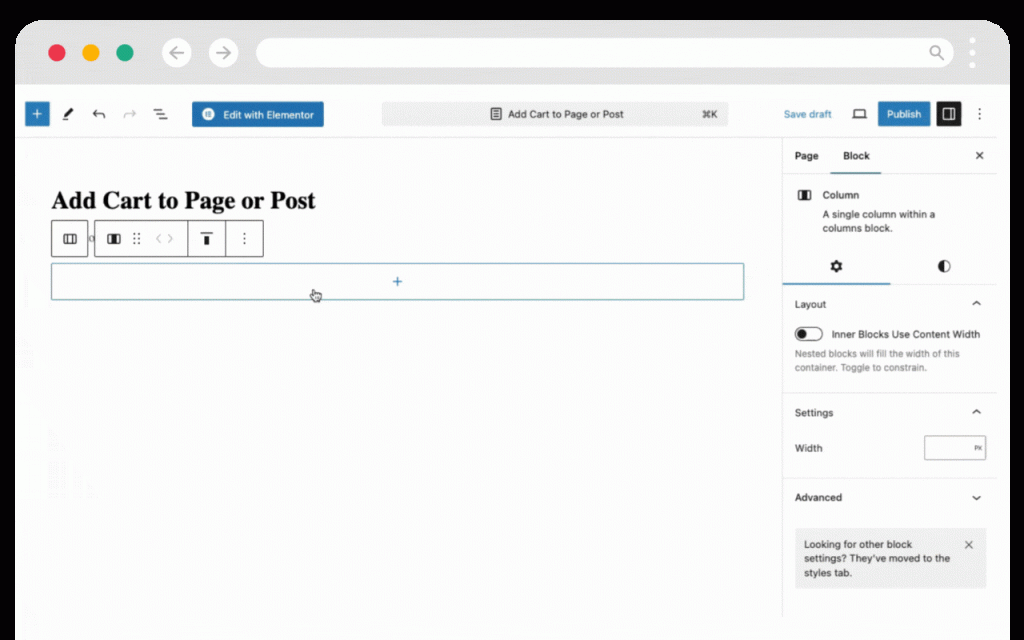Viewport: 1024px width, 640px height.
Task: Toggle the Settings sidebar panel icon
Action: coord(948,114)
